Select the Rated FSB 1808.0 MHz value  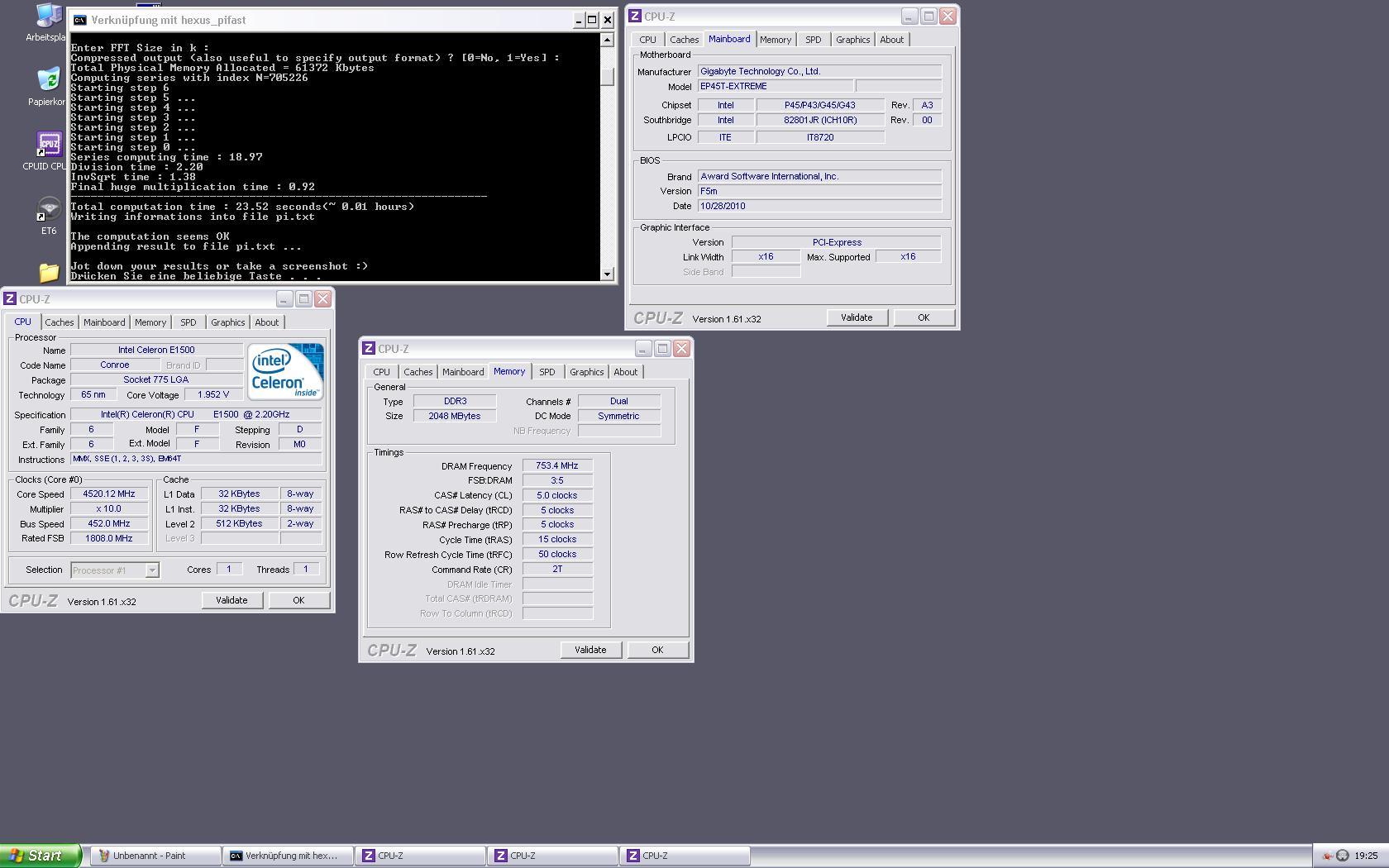coord(109,538)
